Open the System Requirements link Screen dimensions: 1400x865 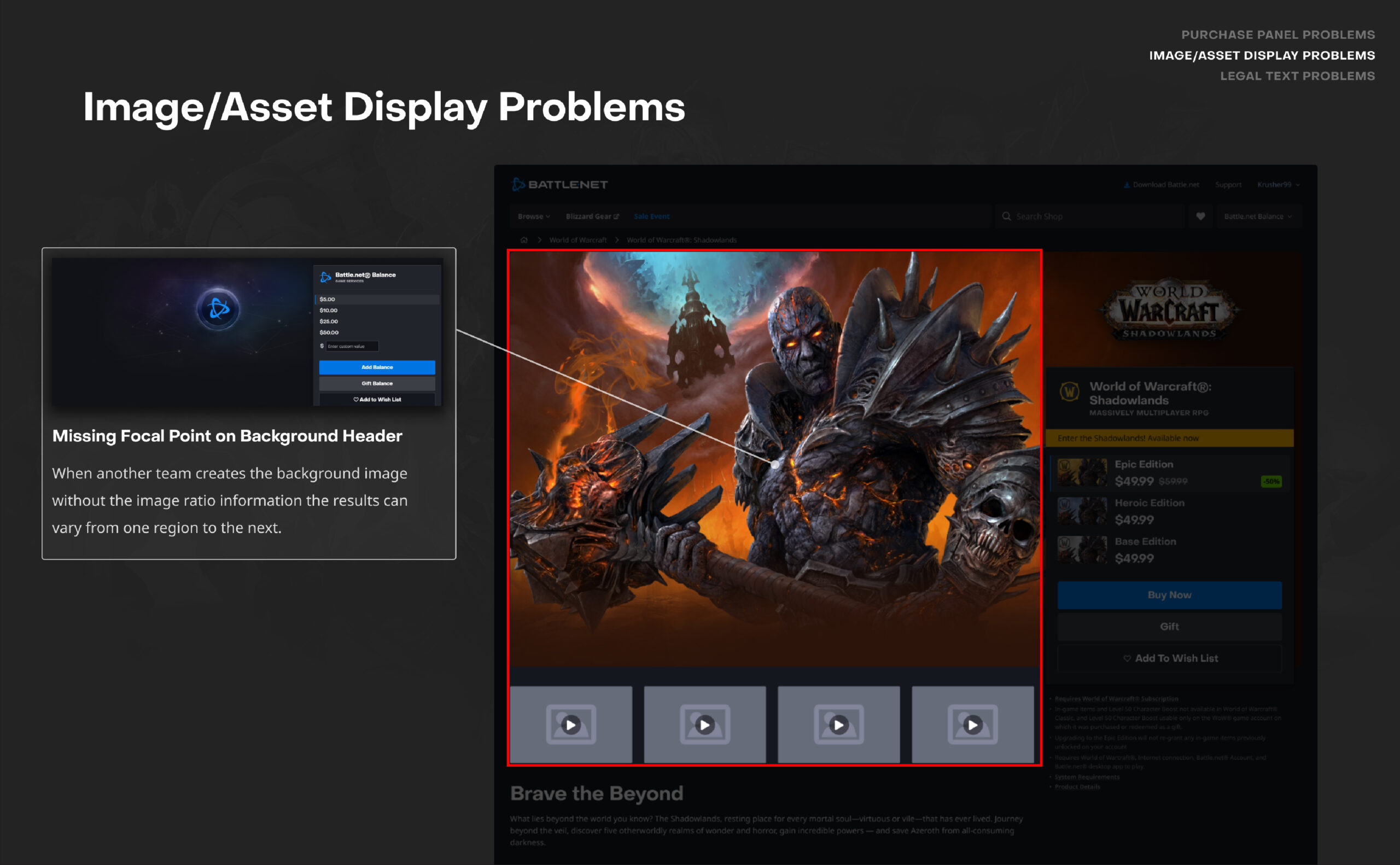tap(1087, 777)
